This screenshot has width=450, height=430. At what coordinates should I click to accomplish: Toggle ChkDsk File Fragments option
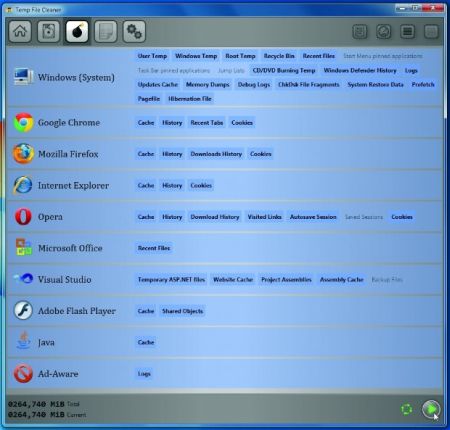(309, 84)
